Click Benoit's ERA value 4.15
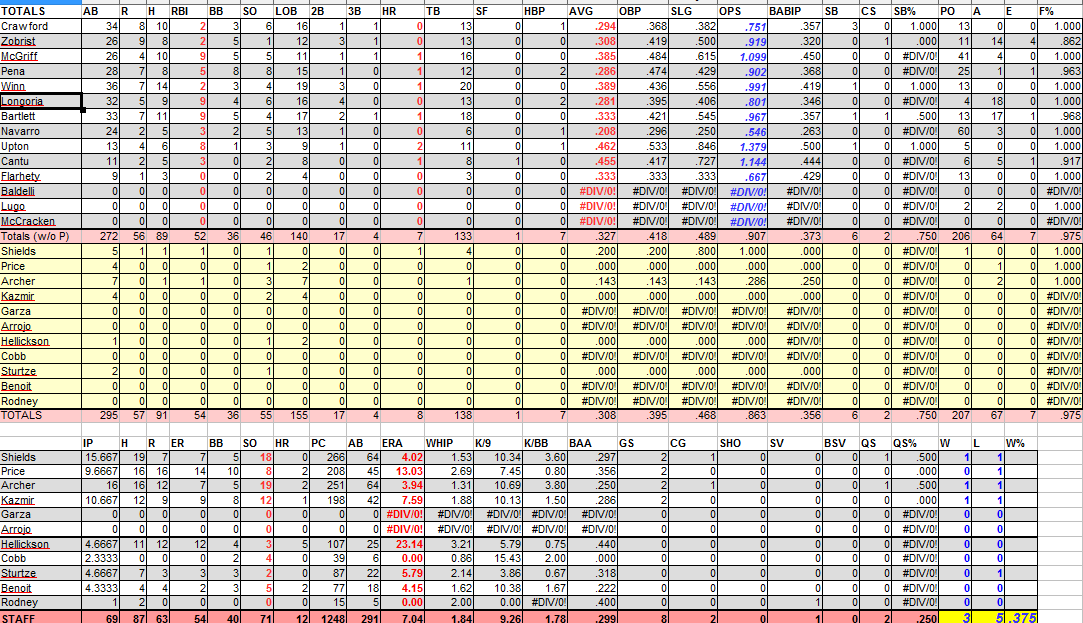Screen dimensions: 1083x623 pyautogui.click(x=402, y=588)
